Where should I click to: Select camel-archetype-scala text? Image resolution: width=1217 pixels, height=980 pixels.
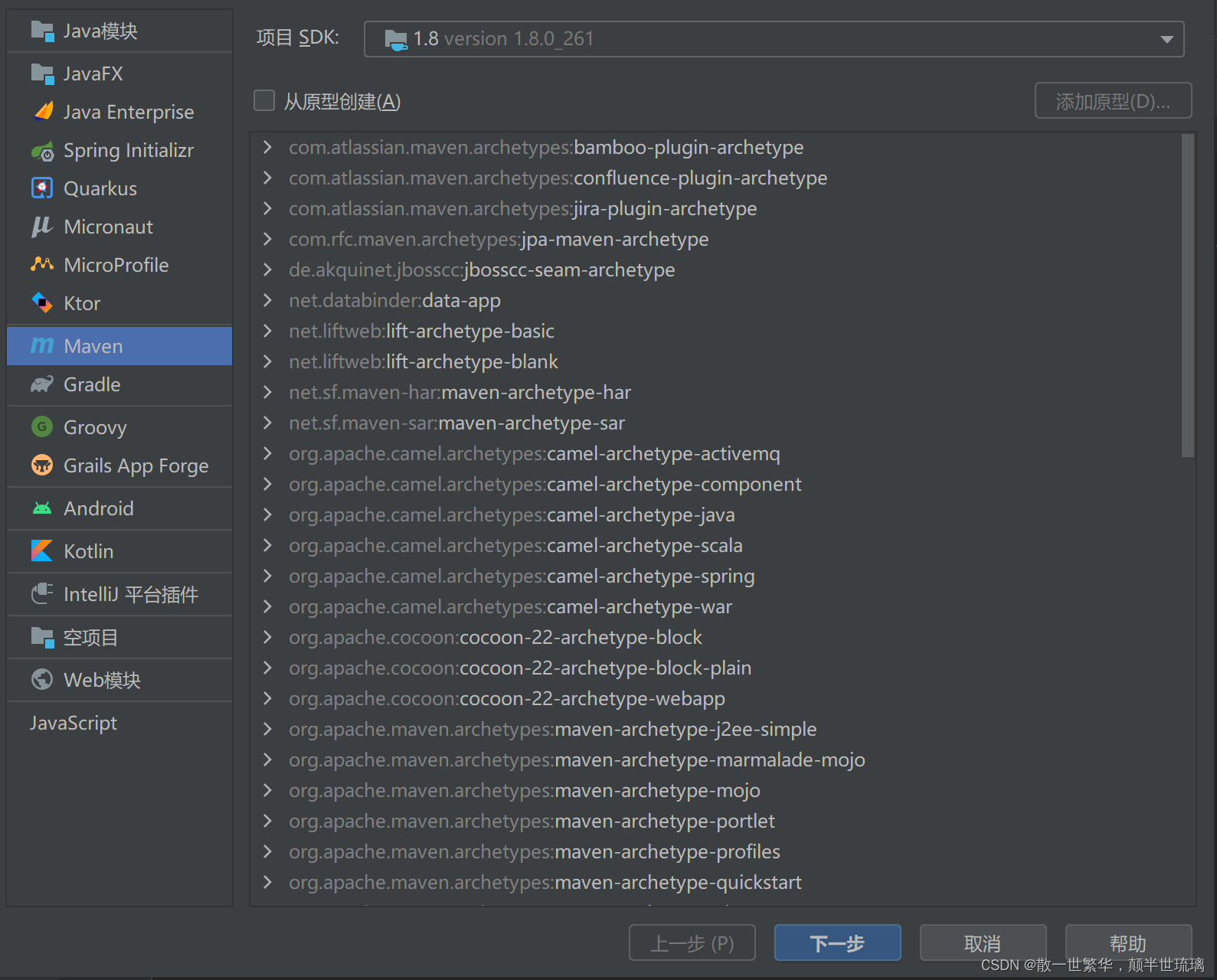(645, 545)
